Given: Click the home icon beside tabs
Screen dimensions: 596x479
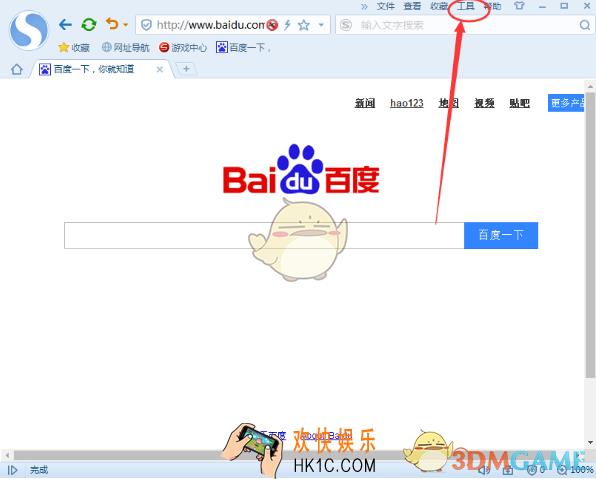Looking at the screenshot, I should 17,70.
